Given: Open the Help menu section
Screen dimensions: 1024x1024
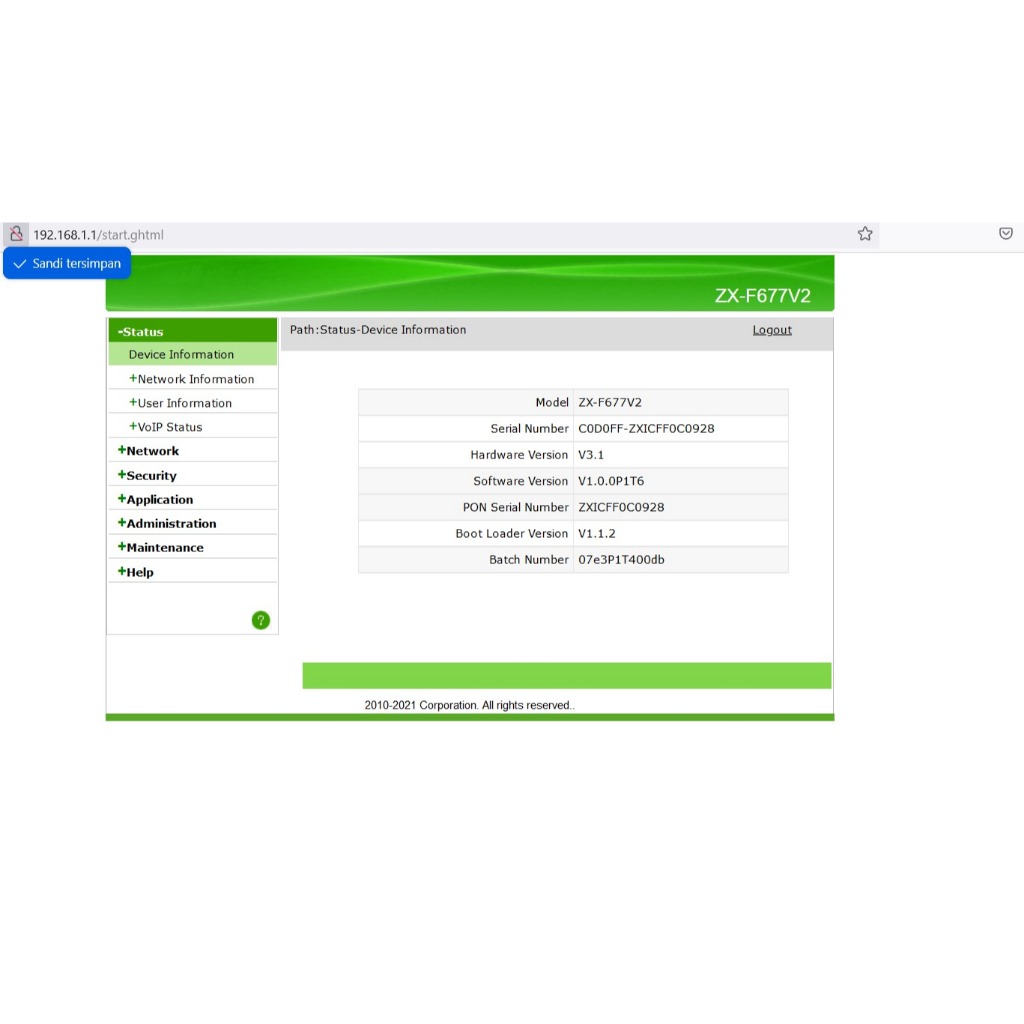Looking at the screenshot, I should [138, 572].
